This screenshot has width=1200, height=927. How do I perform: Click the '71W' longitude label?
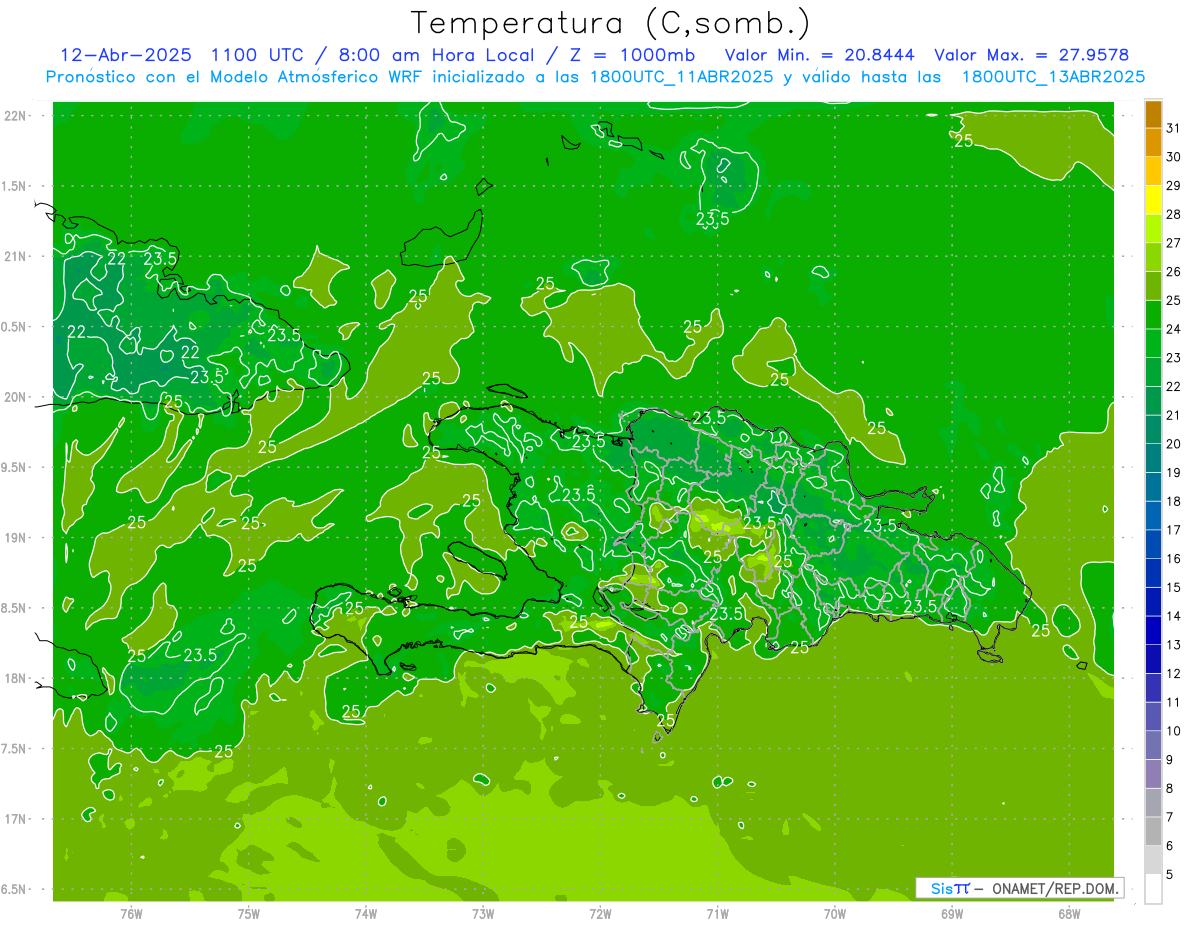(x=717, y=913)
